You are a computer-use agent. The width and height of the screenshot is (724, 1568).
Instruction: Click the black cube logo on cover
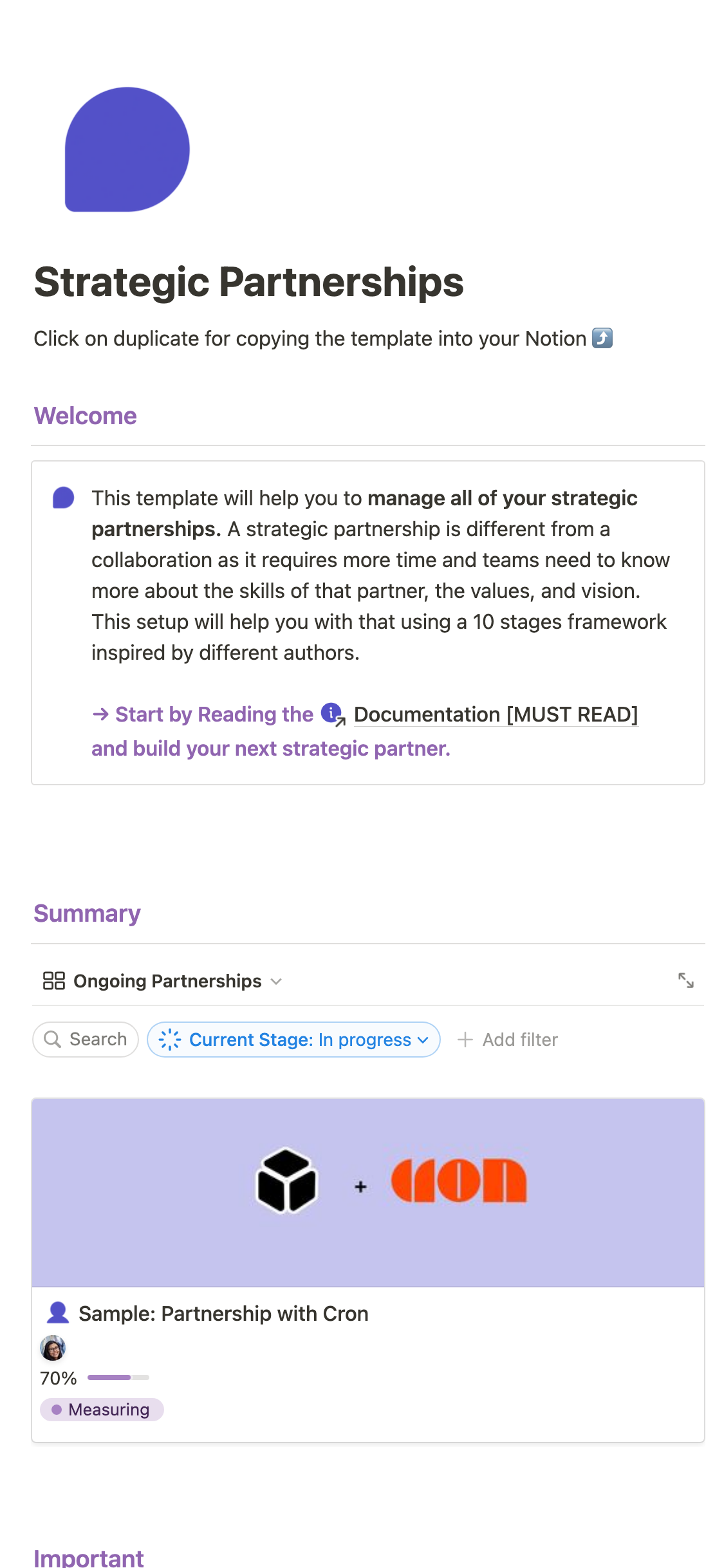pos(287,1181)
